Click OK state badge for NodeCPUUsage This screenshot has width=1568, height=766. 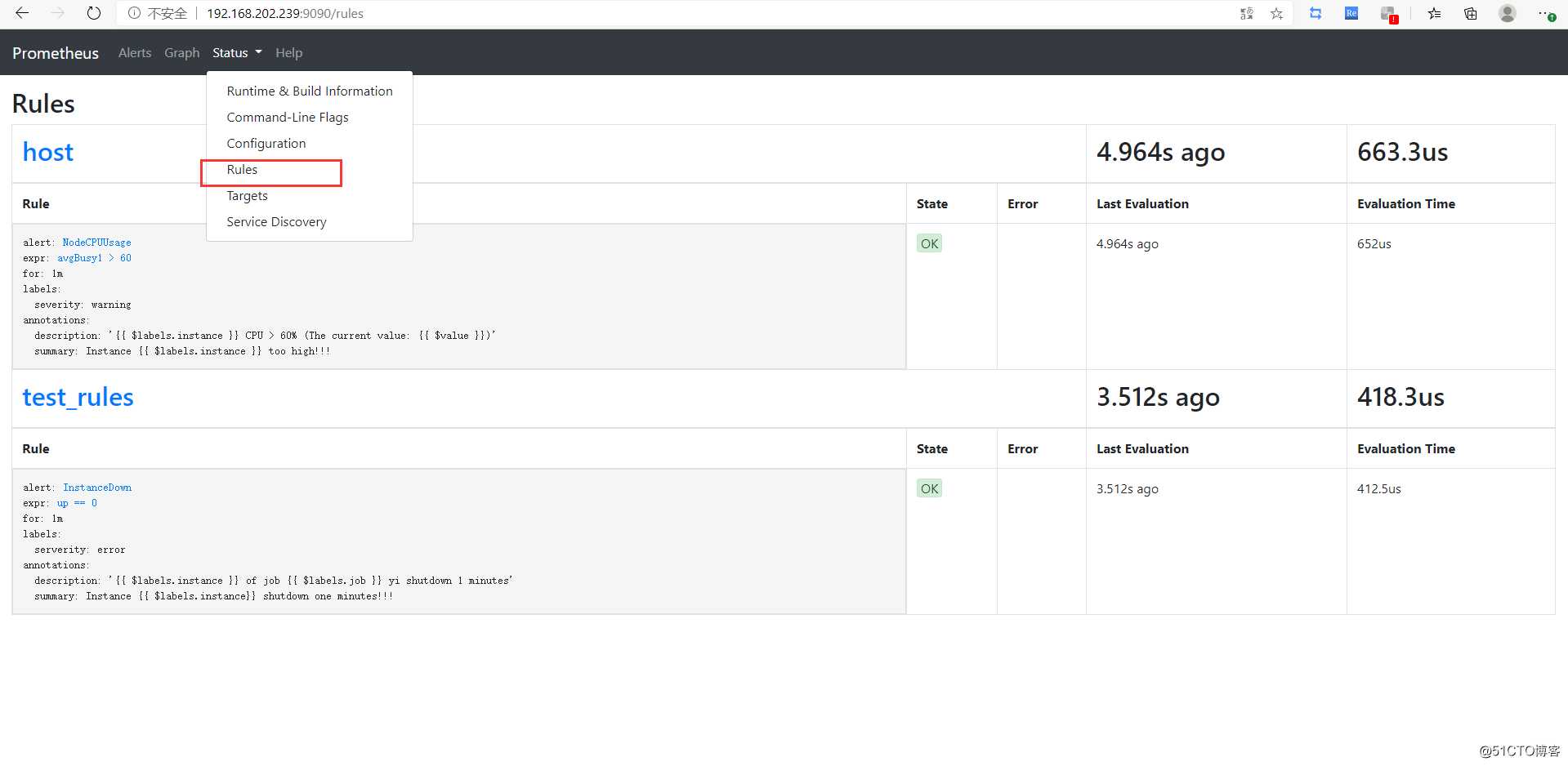[929, 243]
